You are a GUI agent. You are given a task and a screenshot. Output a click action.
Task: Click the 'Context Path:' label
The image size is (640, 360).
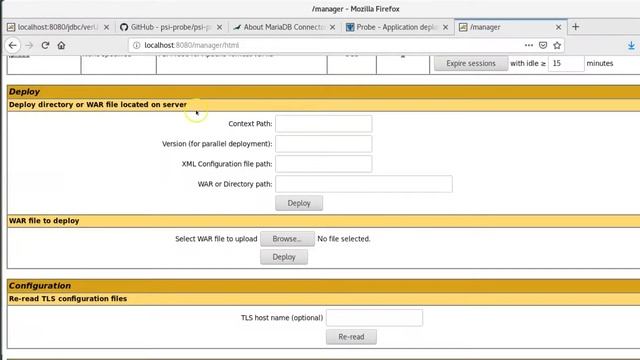tap(250, 124)
